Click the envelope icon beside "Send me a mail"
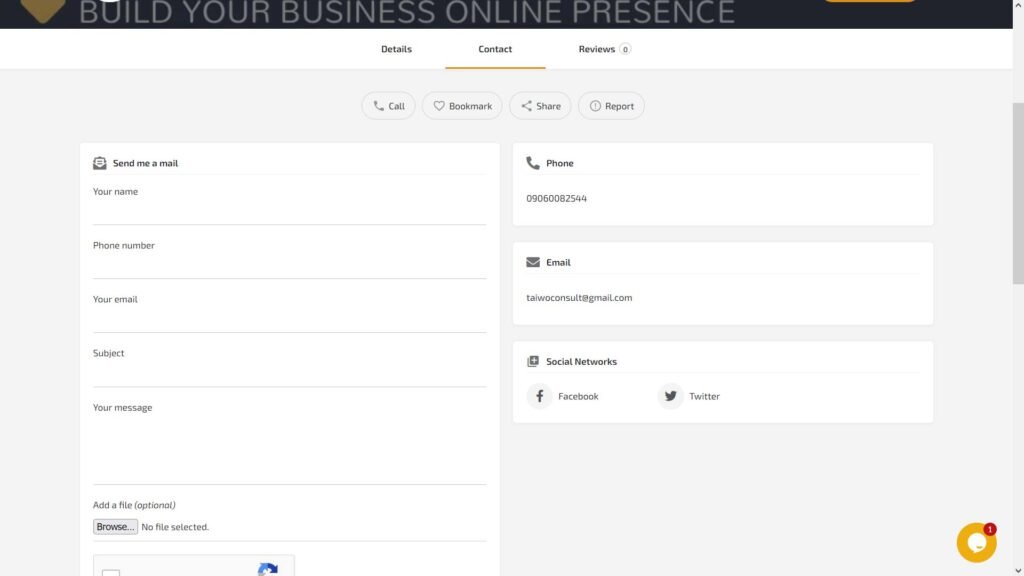This screenshot has width=1024, height=576. [100, 162]
